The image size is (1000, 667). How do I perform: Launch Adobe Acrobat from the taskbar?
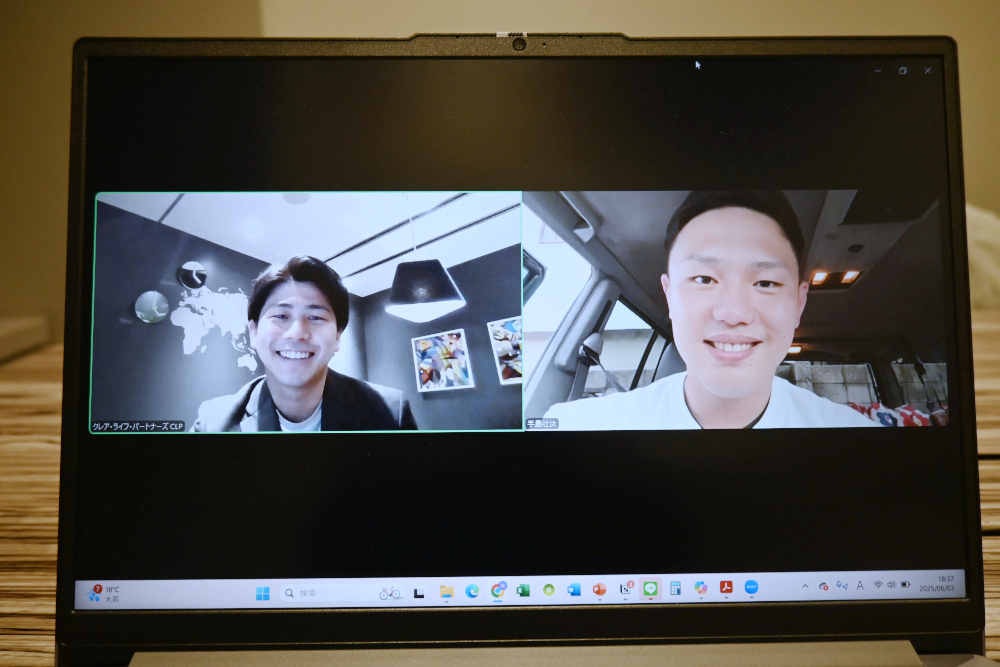[x=726, y=588]
